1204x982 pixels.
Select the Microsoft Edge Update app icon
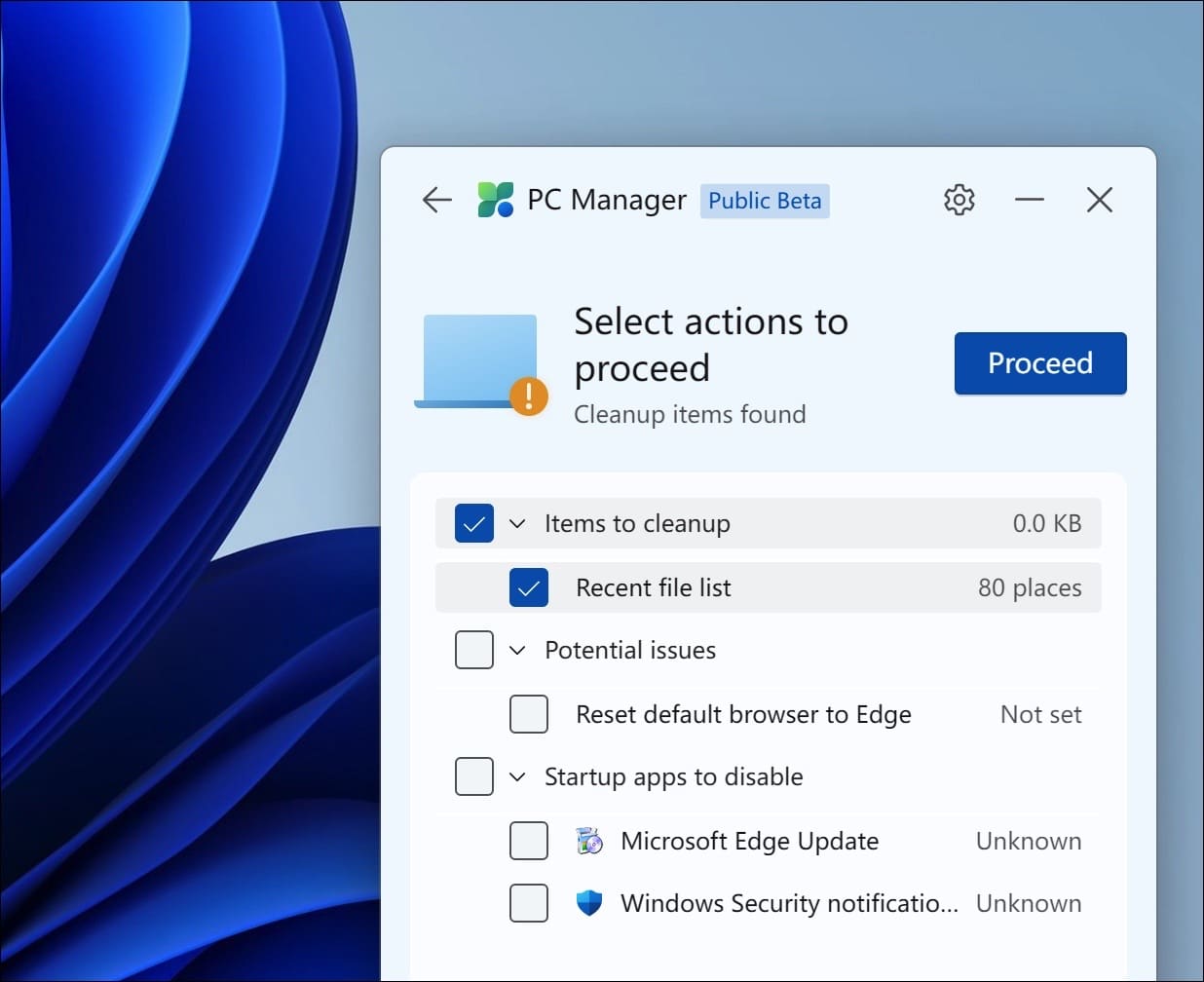[x=588, y=840]
